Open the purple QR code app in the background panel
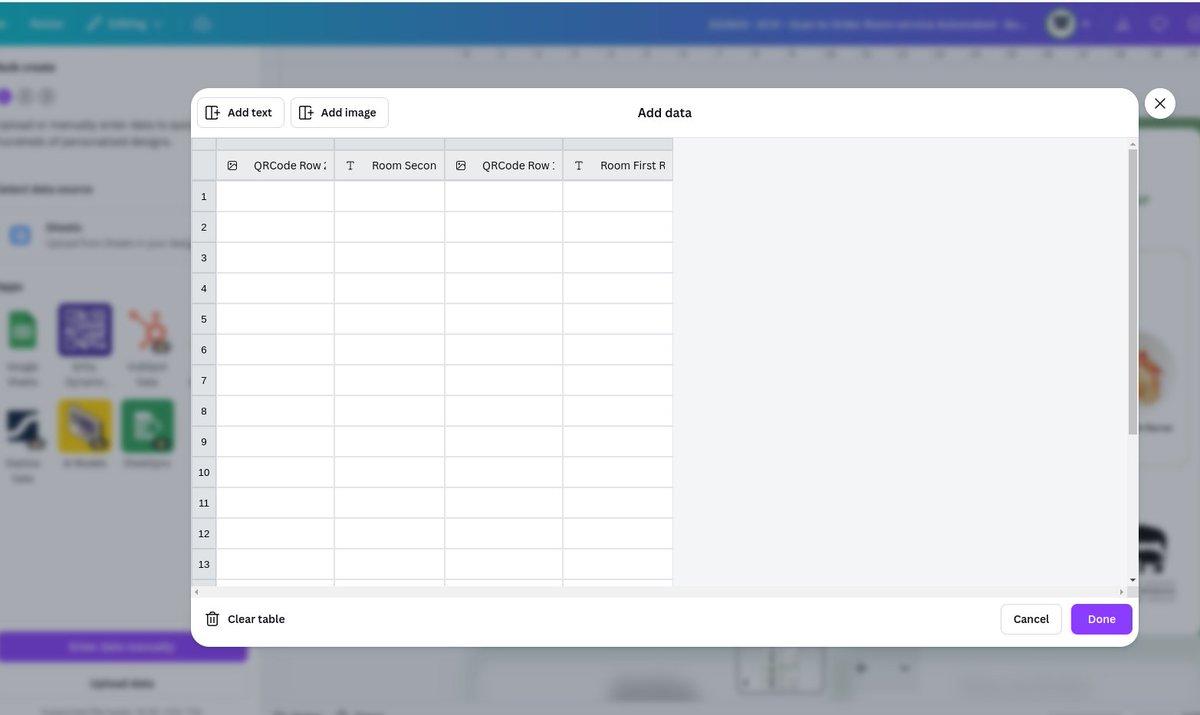The width and height of the screenshot is (1200, 715). pos(85,330)
